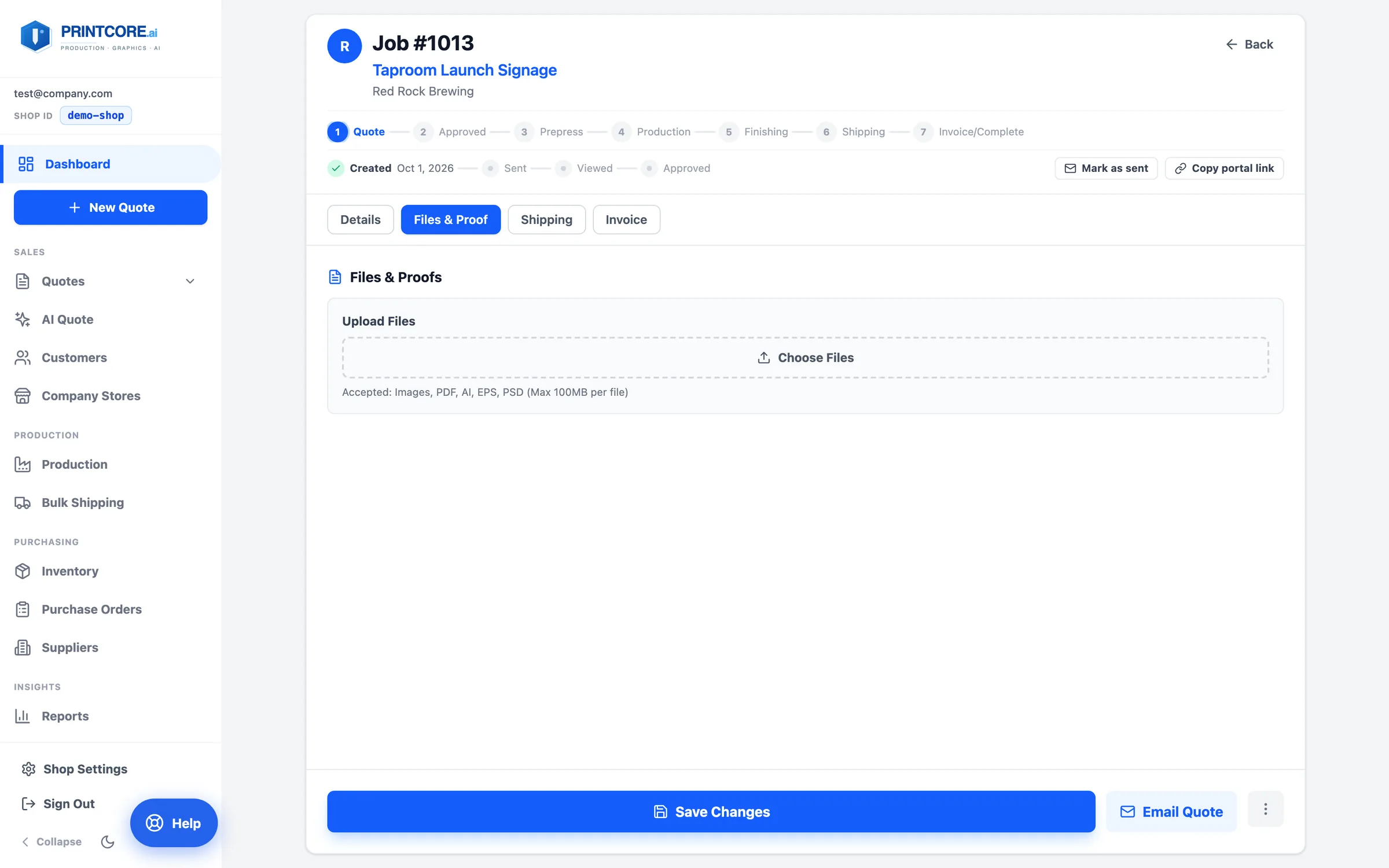Open the Dashboard from the sidebar
Image resolution: width=1389 pixels, height=868 pixels.
click(x=110, y=164)
